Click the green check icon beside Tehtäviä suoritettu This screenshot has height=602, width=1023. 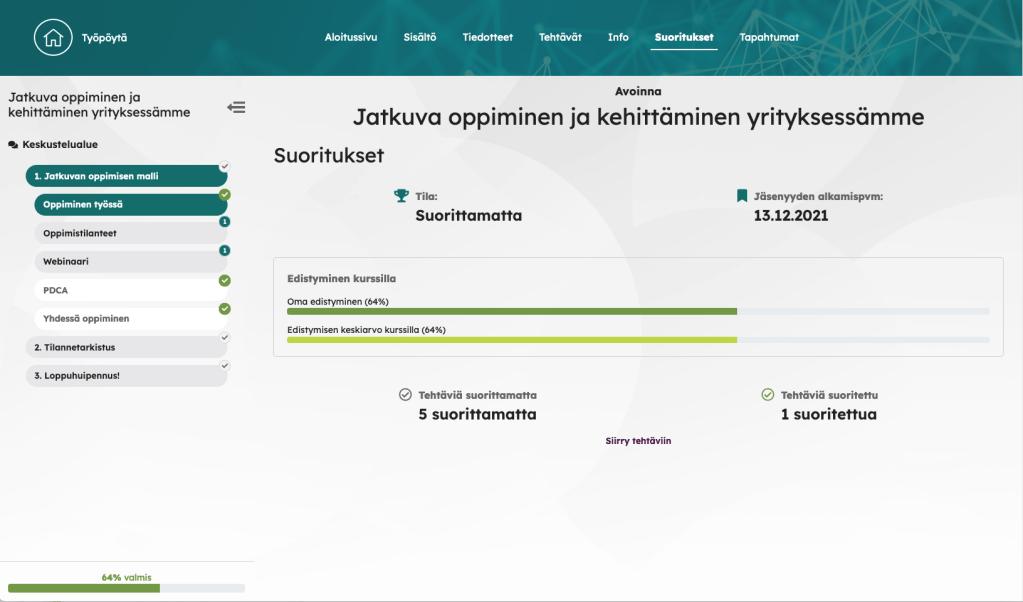point(768,395)
